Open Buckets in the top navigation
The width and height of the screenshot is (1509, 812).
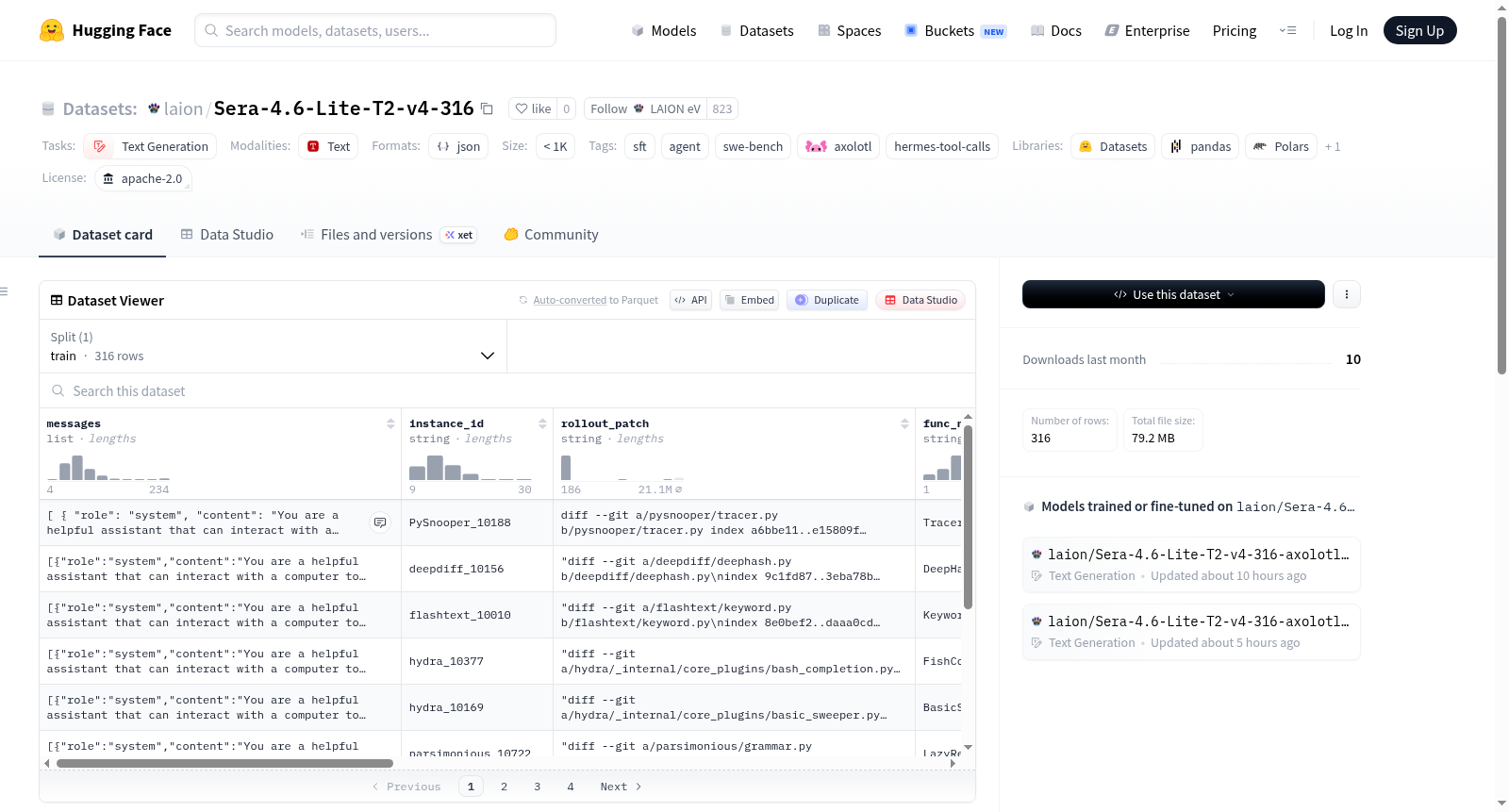955,30
